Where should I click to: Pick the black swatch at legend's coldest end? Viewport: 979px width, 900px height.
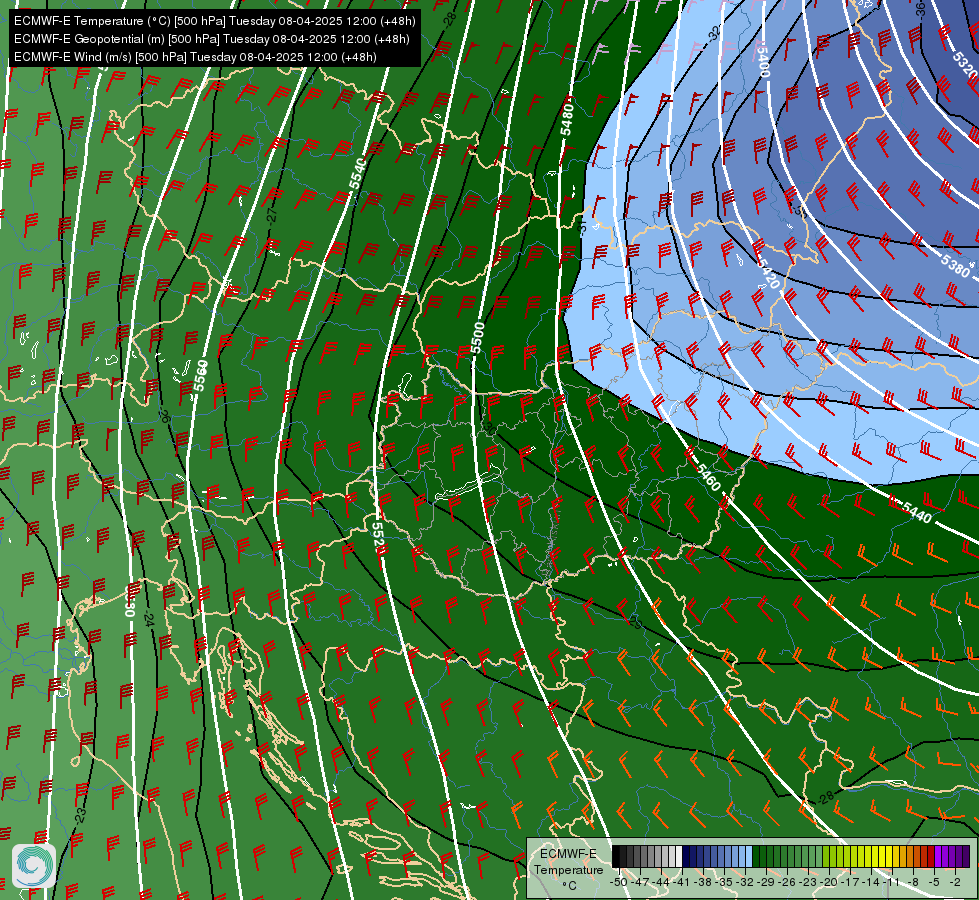pos(616,856)
